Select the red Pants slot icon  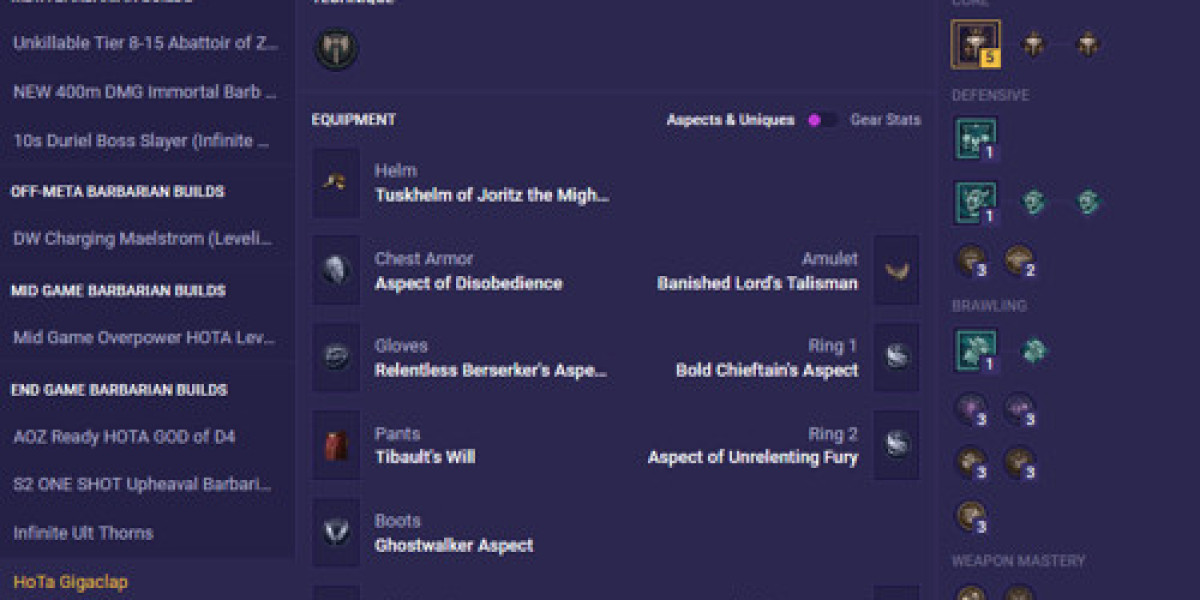(336, 445)
